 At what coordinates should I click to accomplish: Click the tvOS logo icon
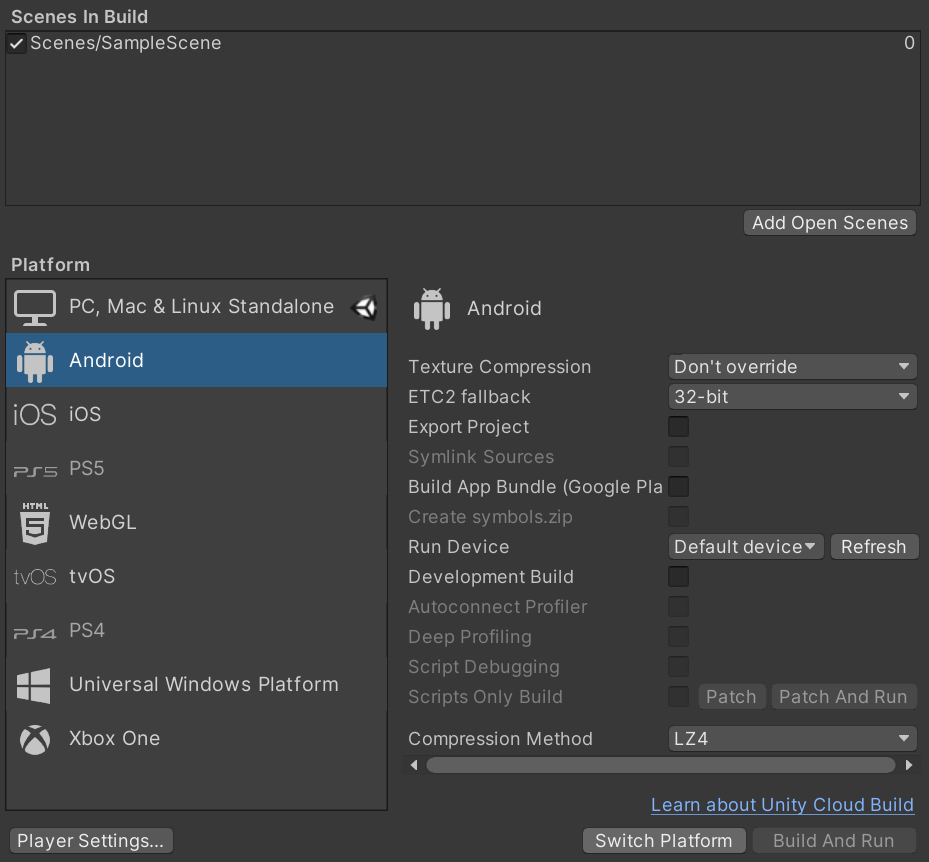click(x=35, y=577)
